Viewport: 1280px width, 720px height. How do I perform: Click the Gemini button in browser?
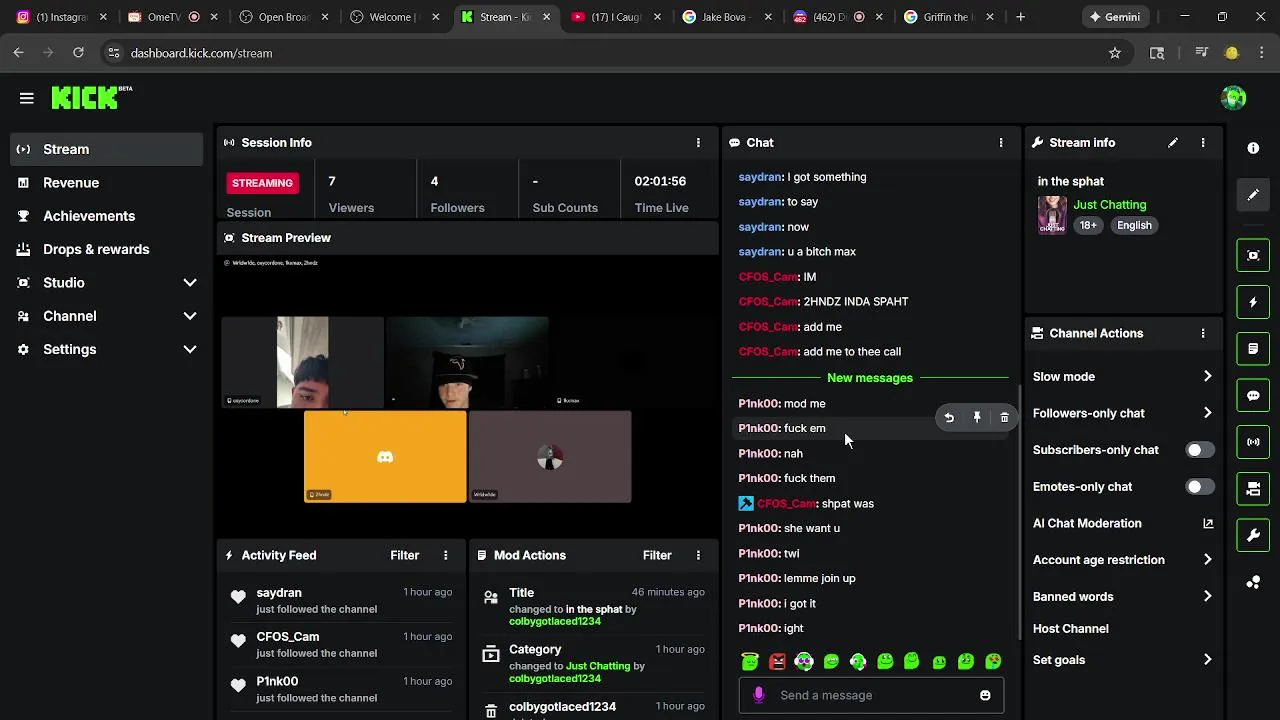point(1115,17)
